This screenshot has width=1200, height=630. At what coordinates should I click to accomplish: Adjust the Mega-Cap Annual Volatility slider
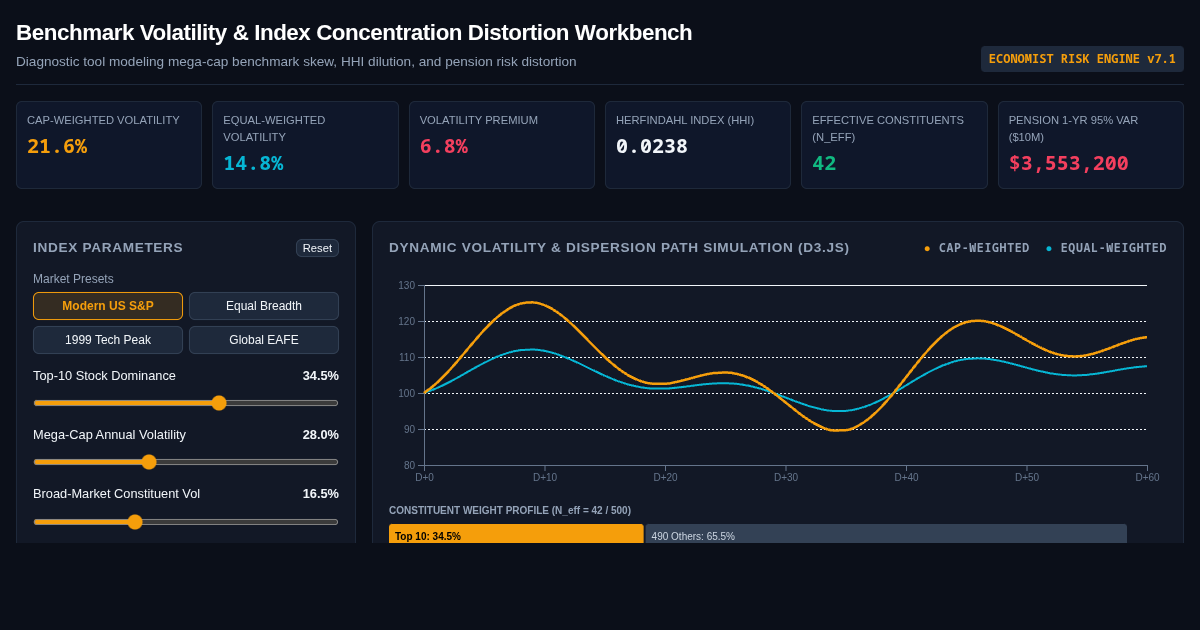[186, 462]
